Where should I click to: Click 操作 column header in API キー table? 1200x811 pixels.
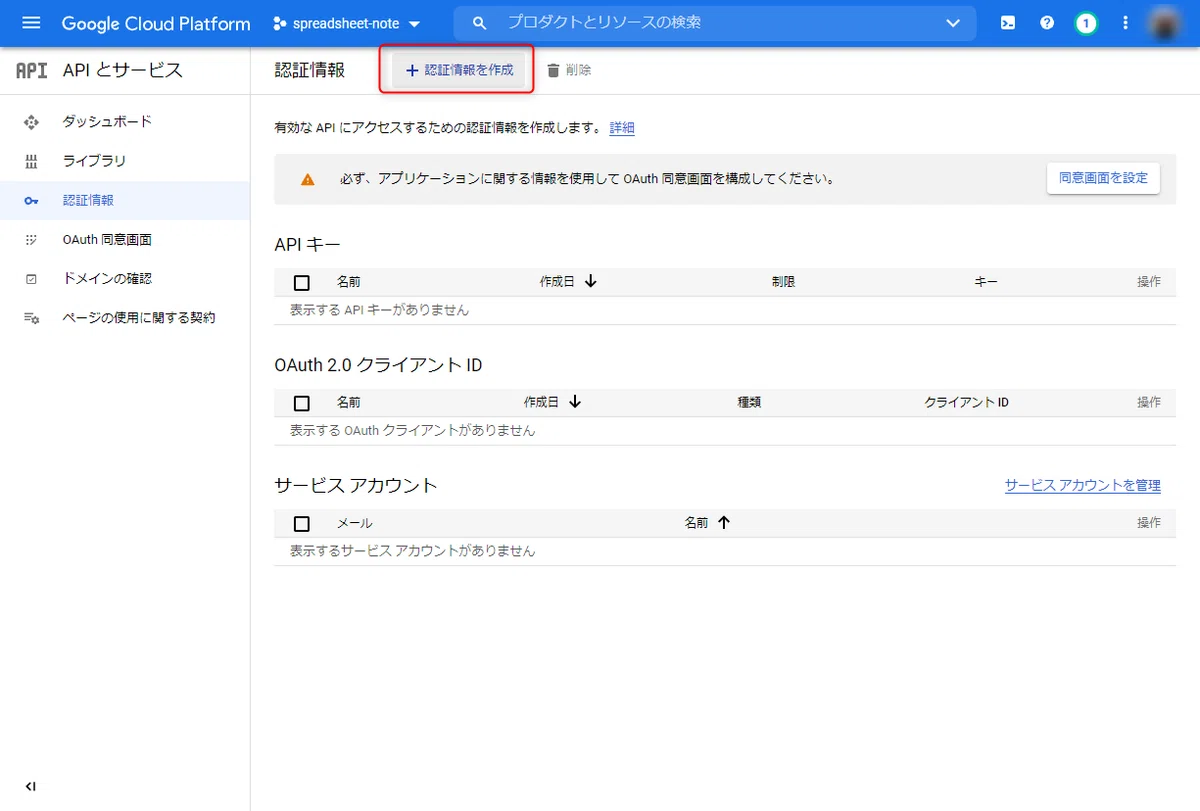pos(1149,282)
